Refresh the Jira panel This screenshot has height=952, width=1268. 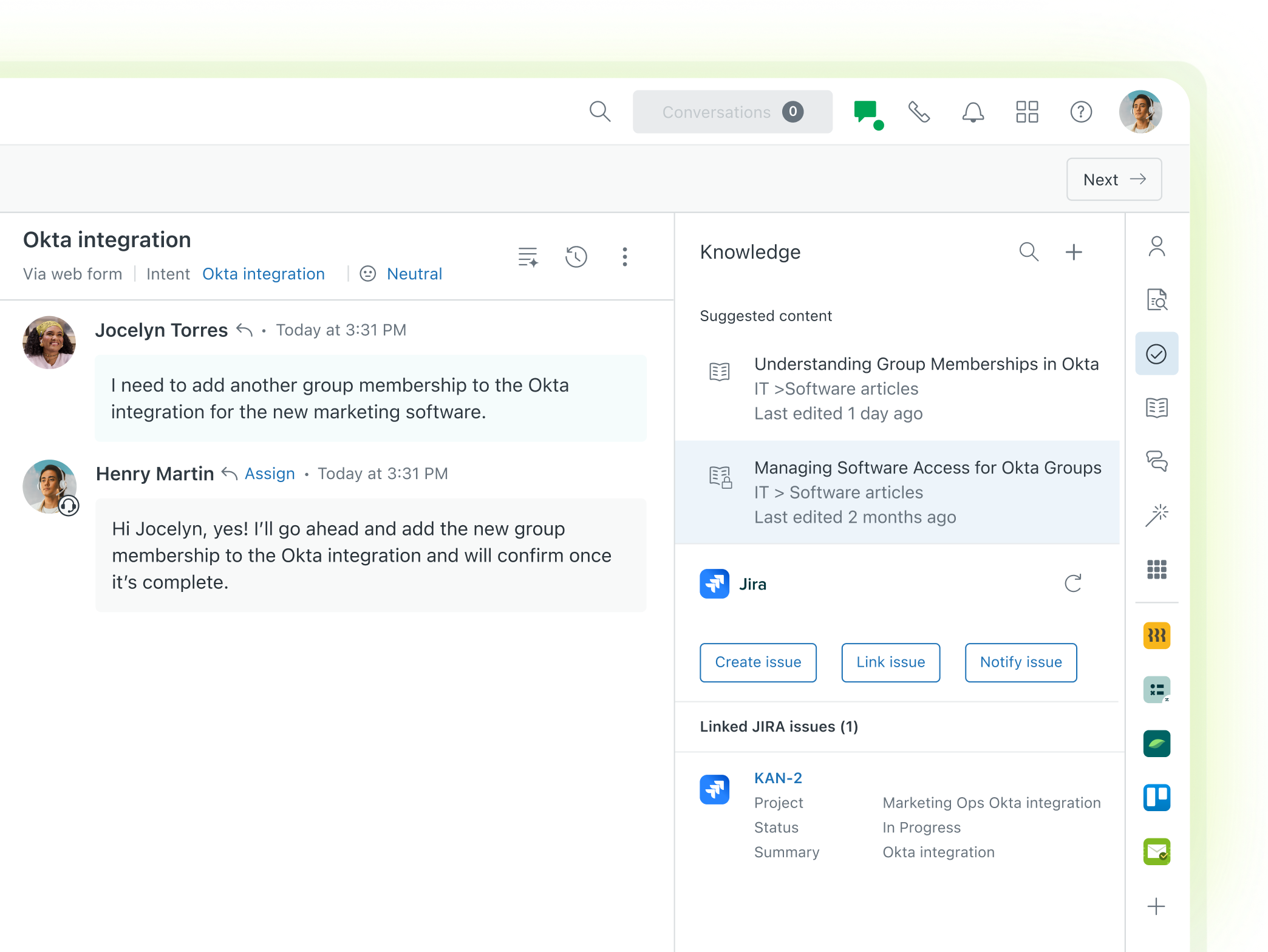1074,583
